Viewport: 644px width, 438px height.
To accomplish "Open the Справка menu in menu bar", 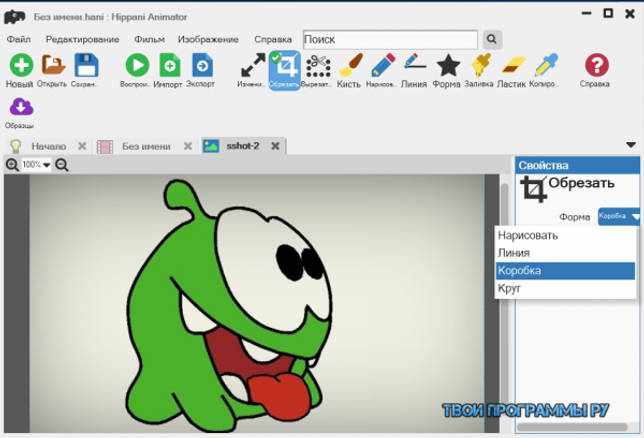I will 273,39.
